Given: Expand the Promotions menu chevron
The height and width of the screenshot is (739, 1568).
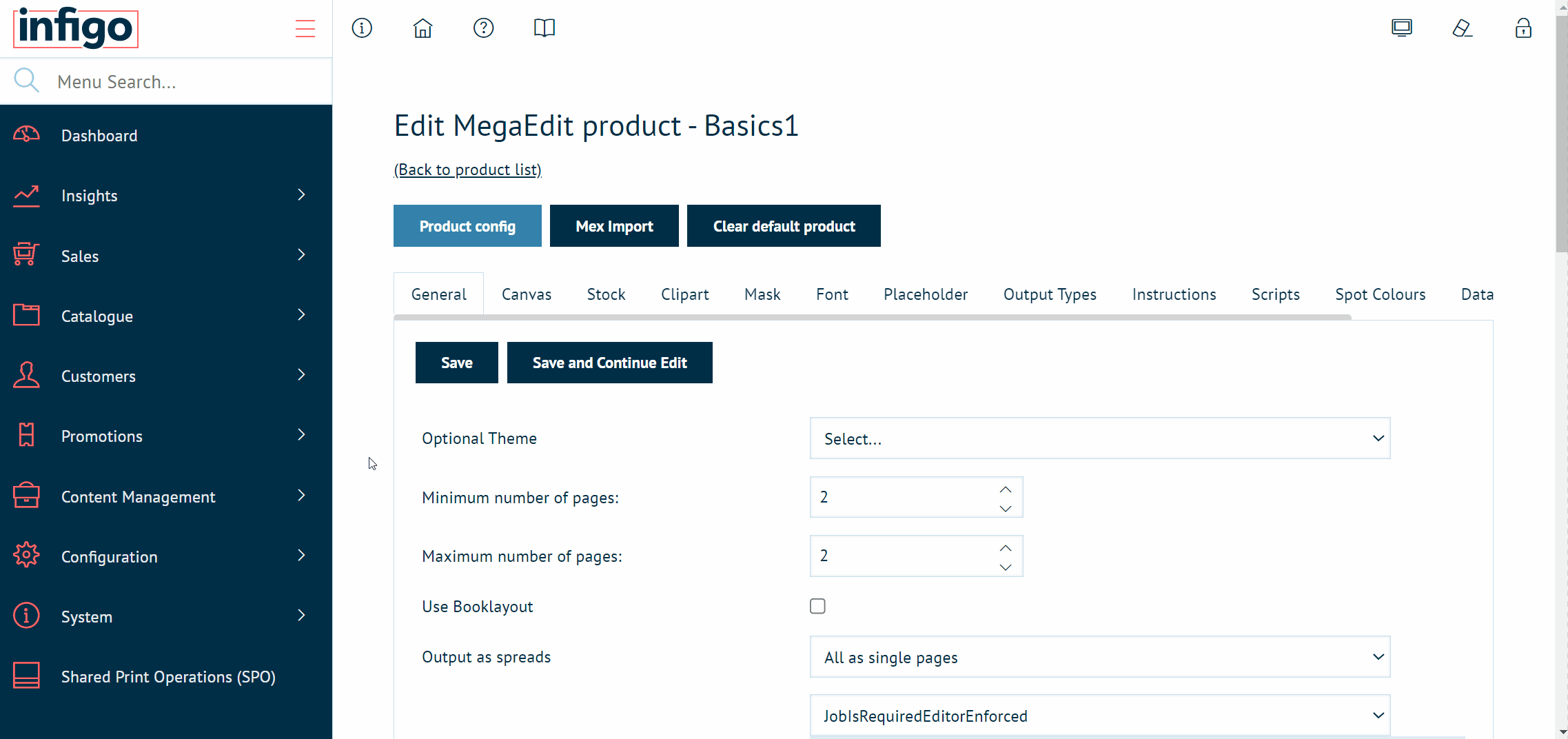Looking at the screenshot, I should tap(301, 435).
